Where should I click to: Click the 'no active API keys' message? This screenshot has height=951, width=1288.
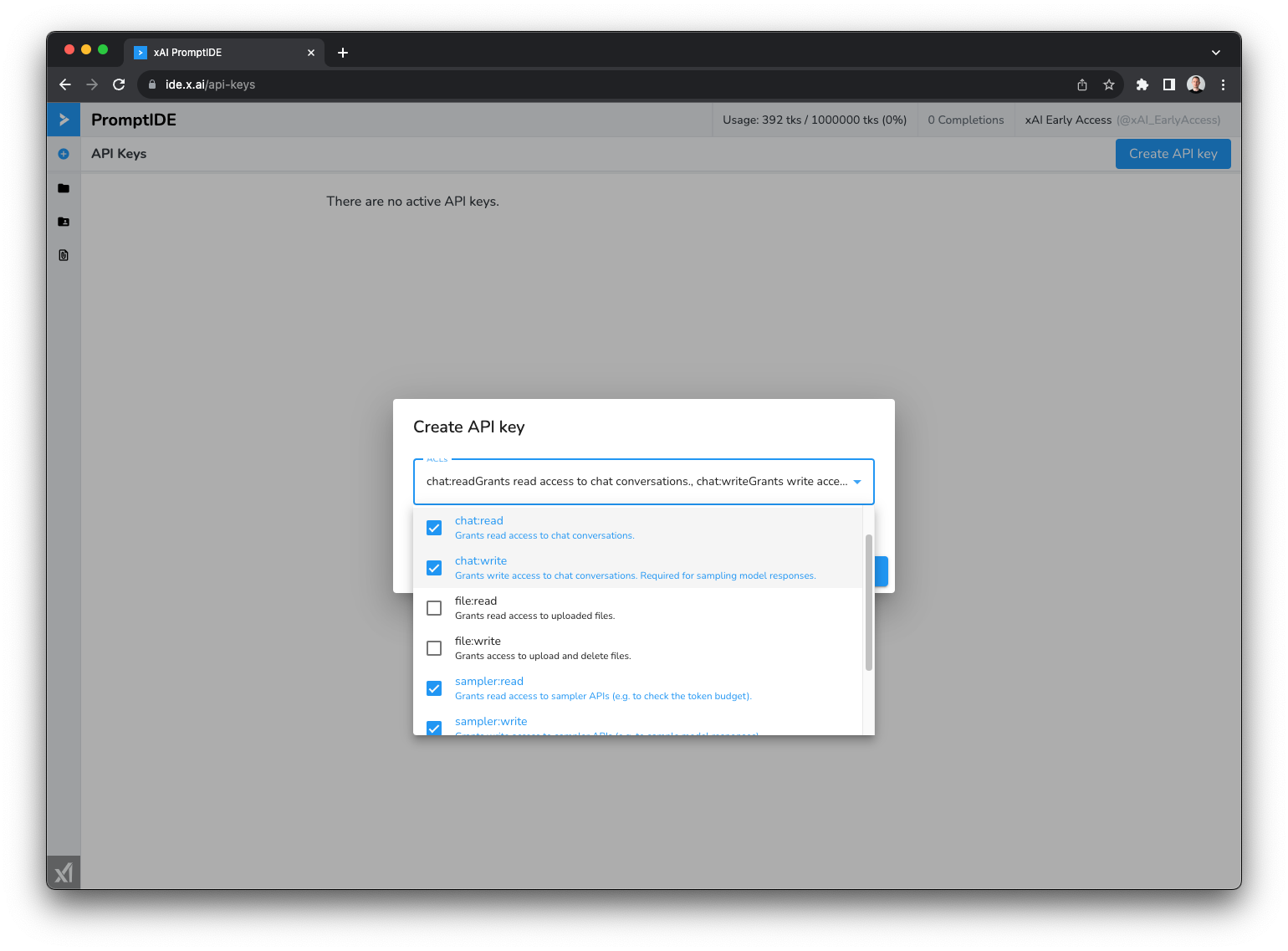[412, 202]
